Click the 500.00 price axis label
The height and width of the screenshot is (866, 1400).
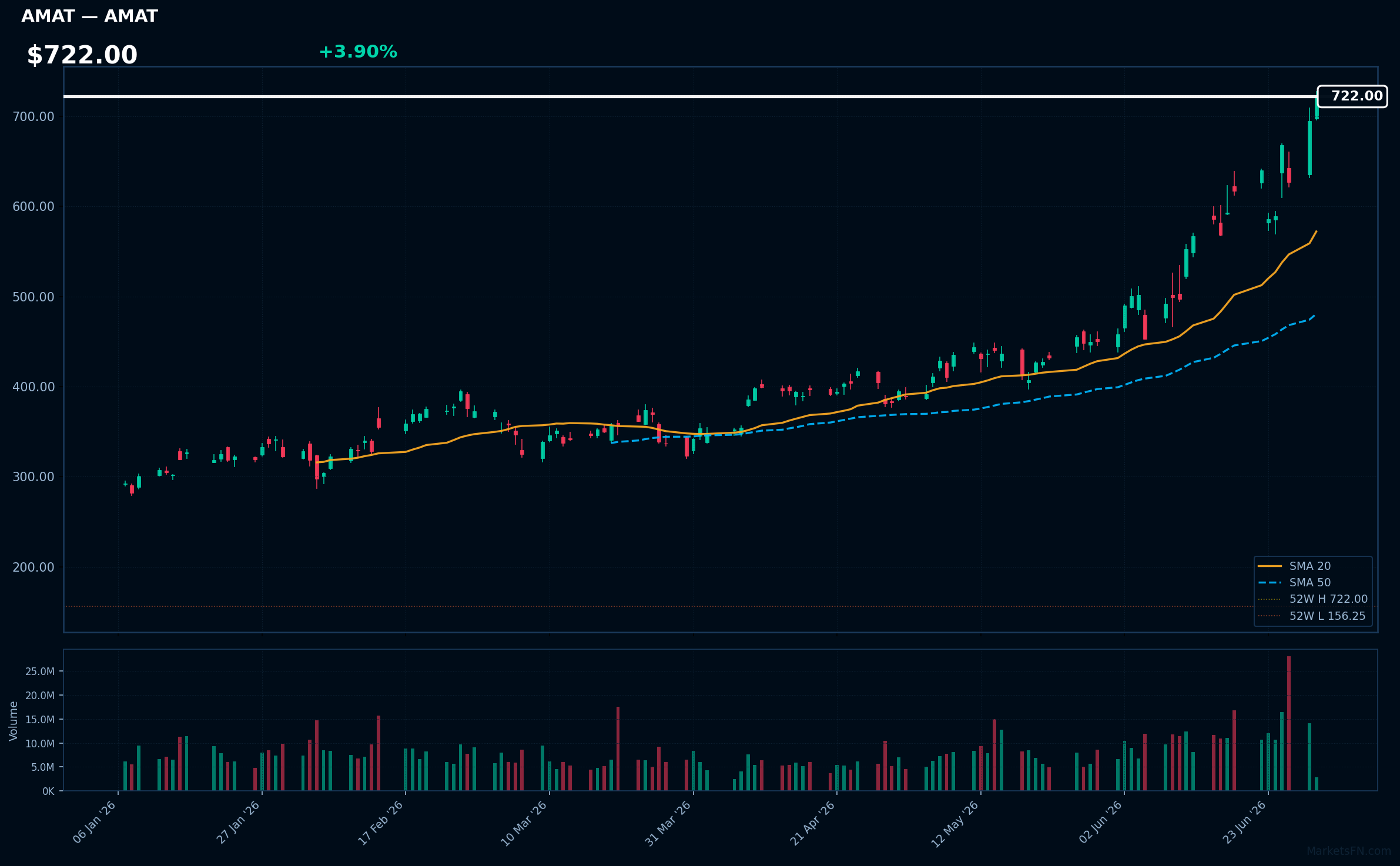point(34,297)
